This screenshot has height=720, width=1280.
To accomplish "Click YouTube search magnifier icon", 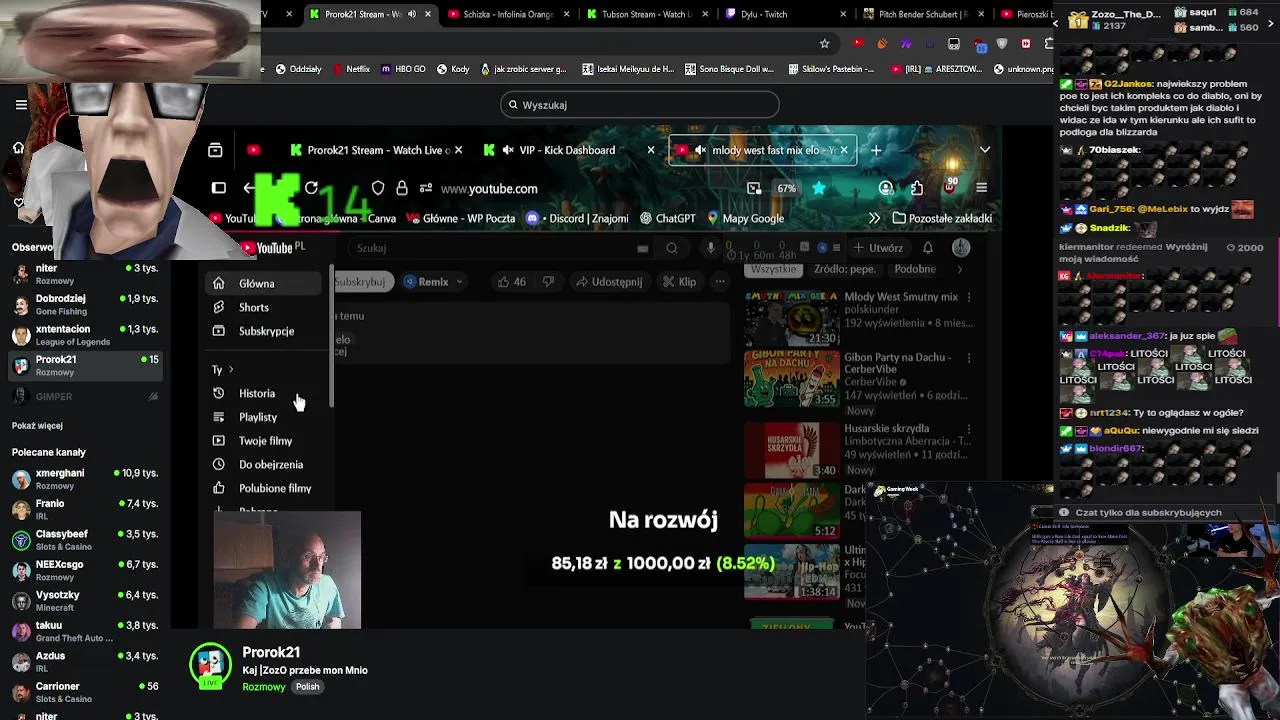I will click(672, 248).
